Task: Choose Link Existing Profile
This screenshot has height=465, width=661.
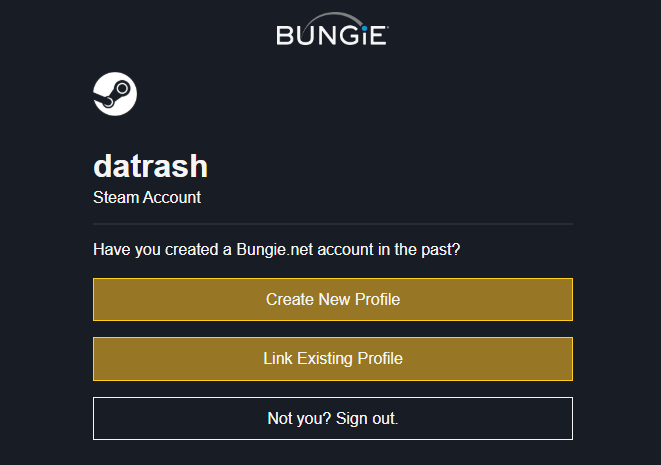Action: coord(333,359)
